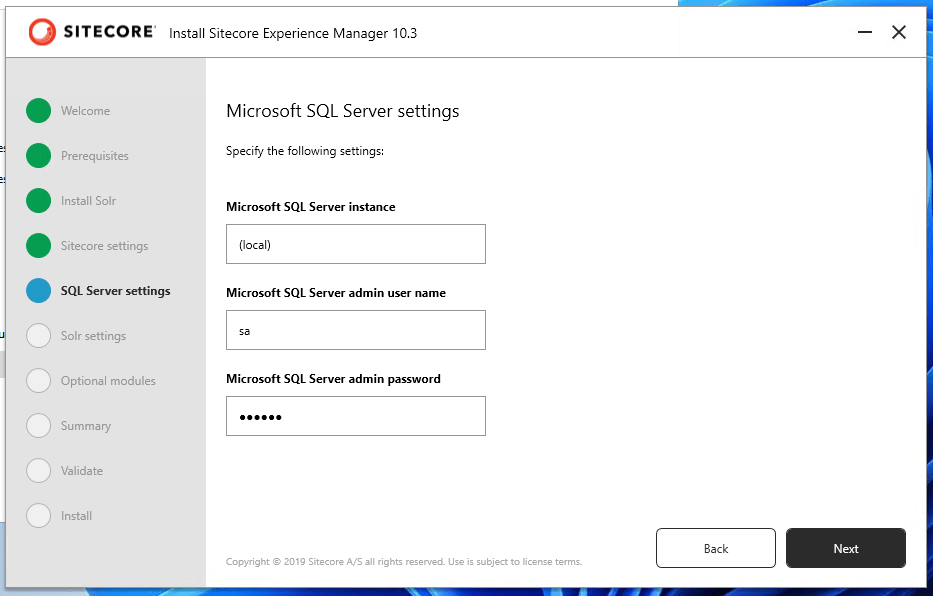Select the empty Optional modules step circle
Image resolution: width=933 pixels, height=596 pixels.
point(38,381)
